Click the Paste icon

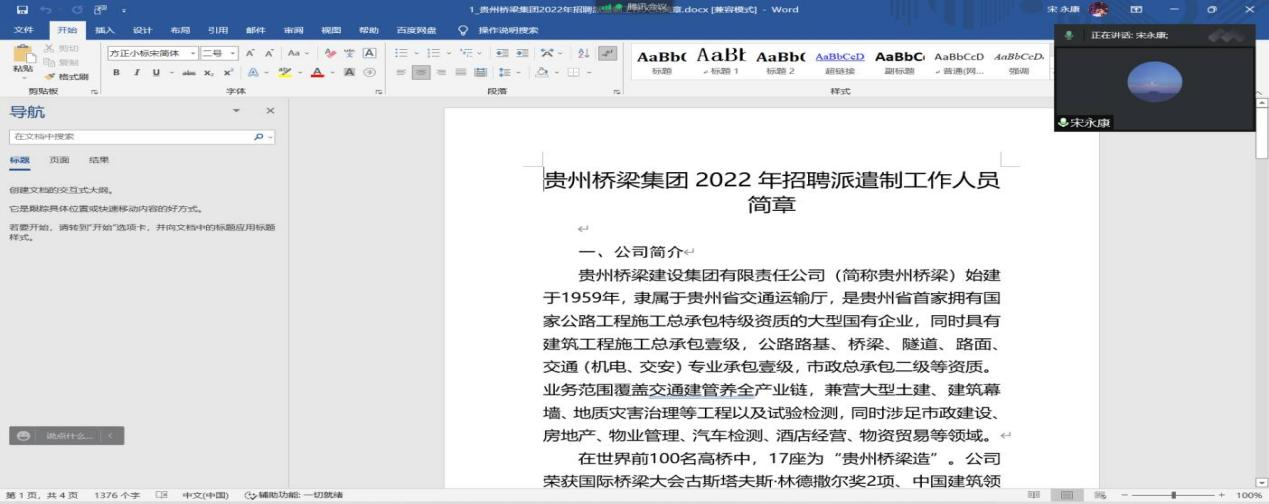click(x=23, y=58)
